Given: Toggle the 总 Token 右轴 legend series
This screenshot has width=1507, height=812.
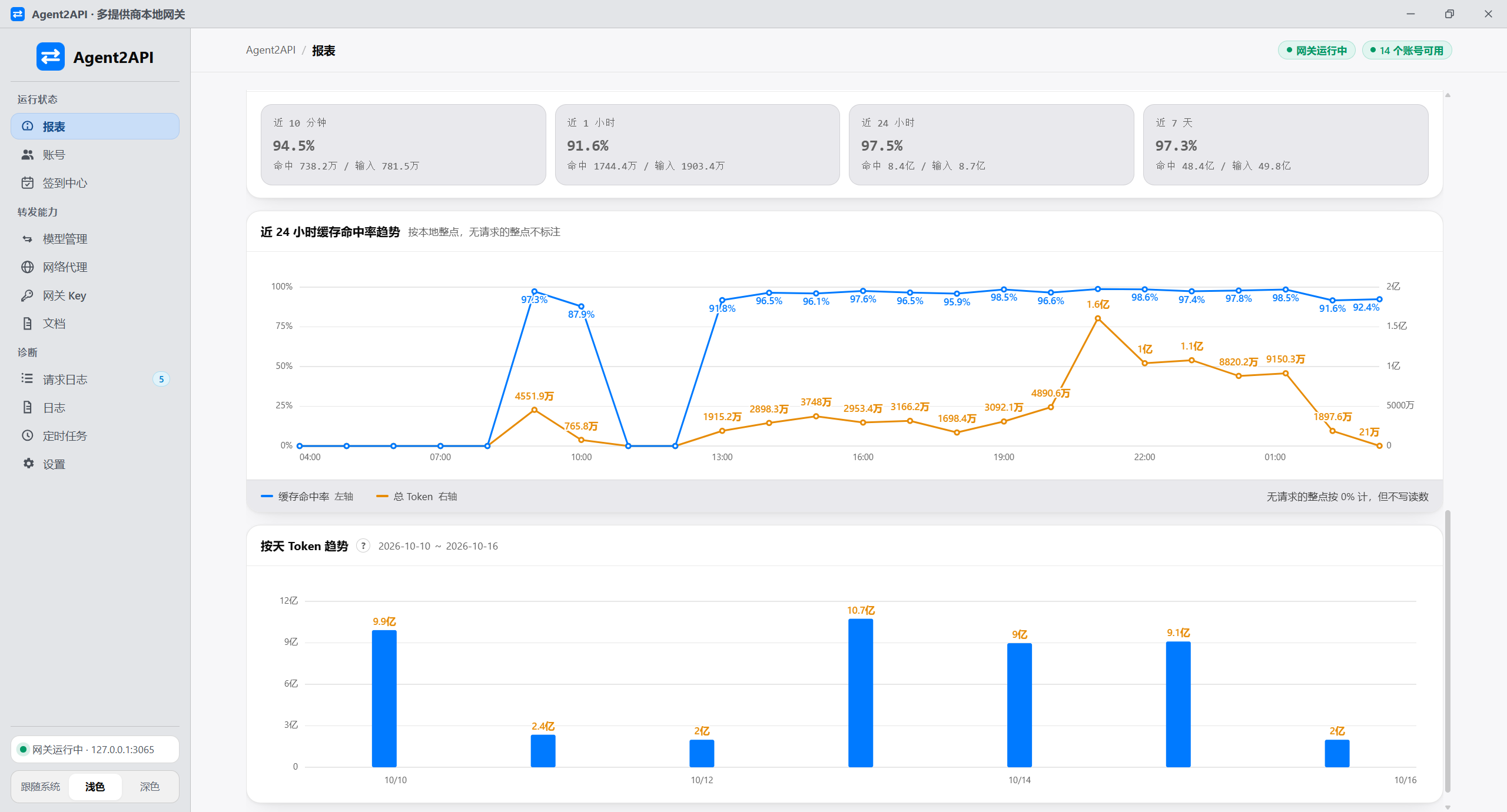Looking at the screenshot, I should coord(417,497).
